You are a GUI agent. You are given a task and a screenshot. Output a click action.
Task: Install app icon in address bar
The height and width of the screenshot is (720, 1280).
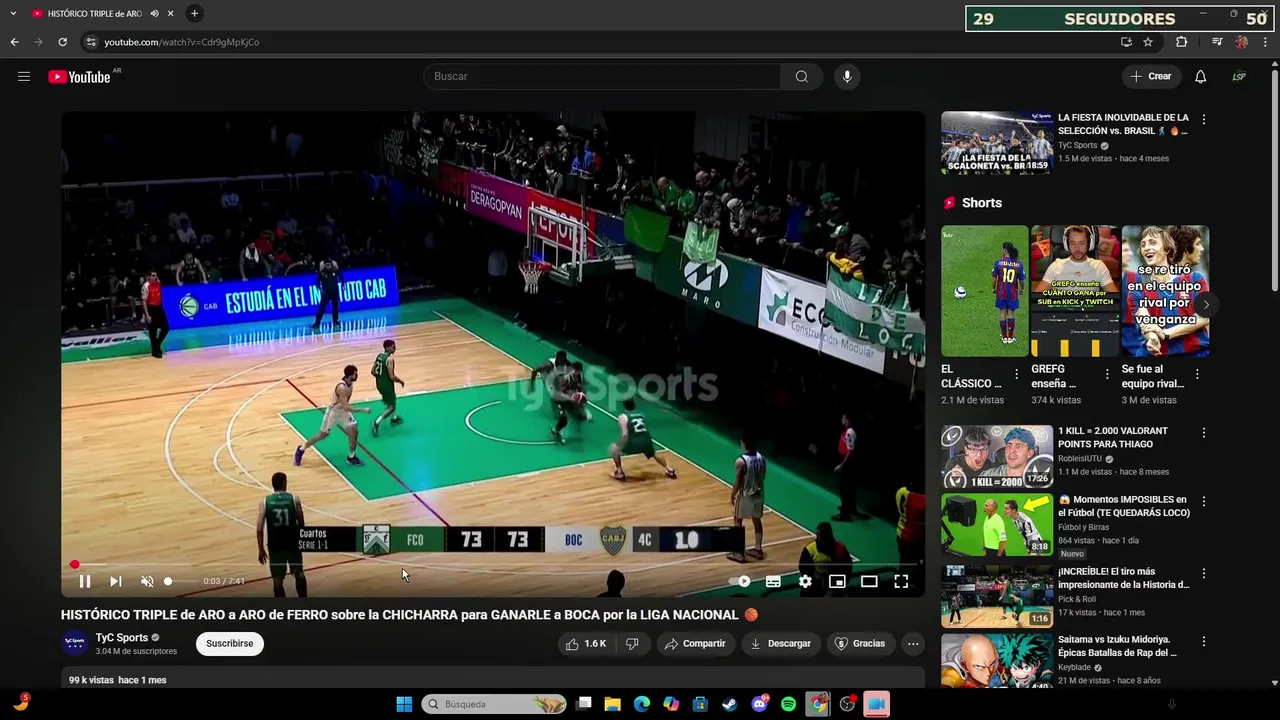pos(1126,42)
